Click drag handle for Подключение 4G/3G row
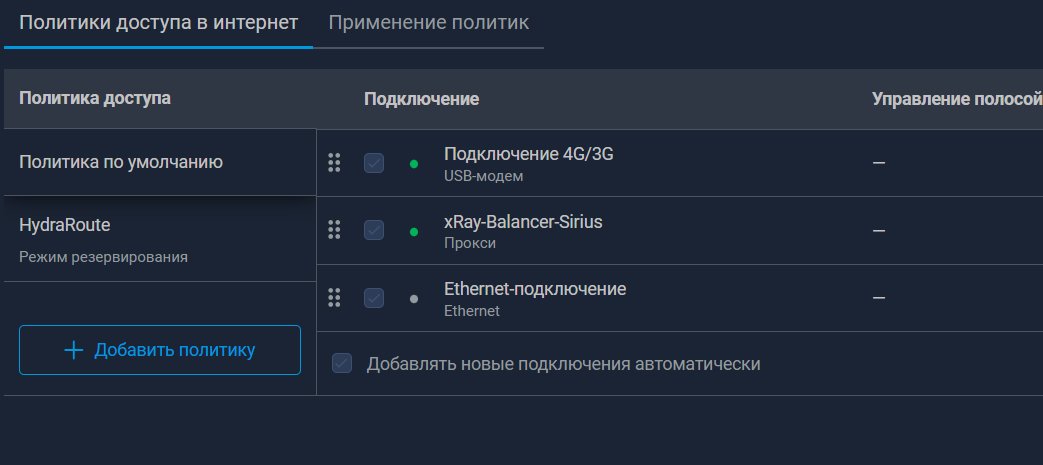This screenshot has height=465, width=1043. pyautogui.click(x=335, y=163)
